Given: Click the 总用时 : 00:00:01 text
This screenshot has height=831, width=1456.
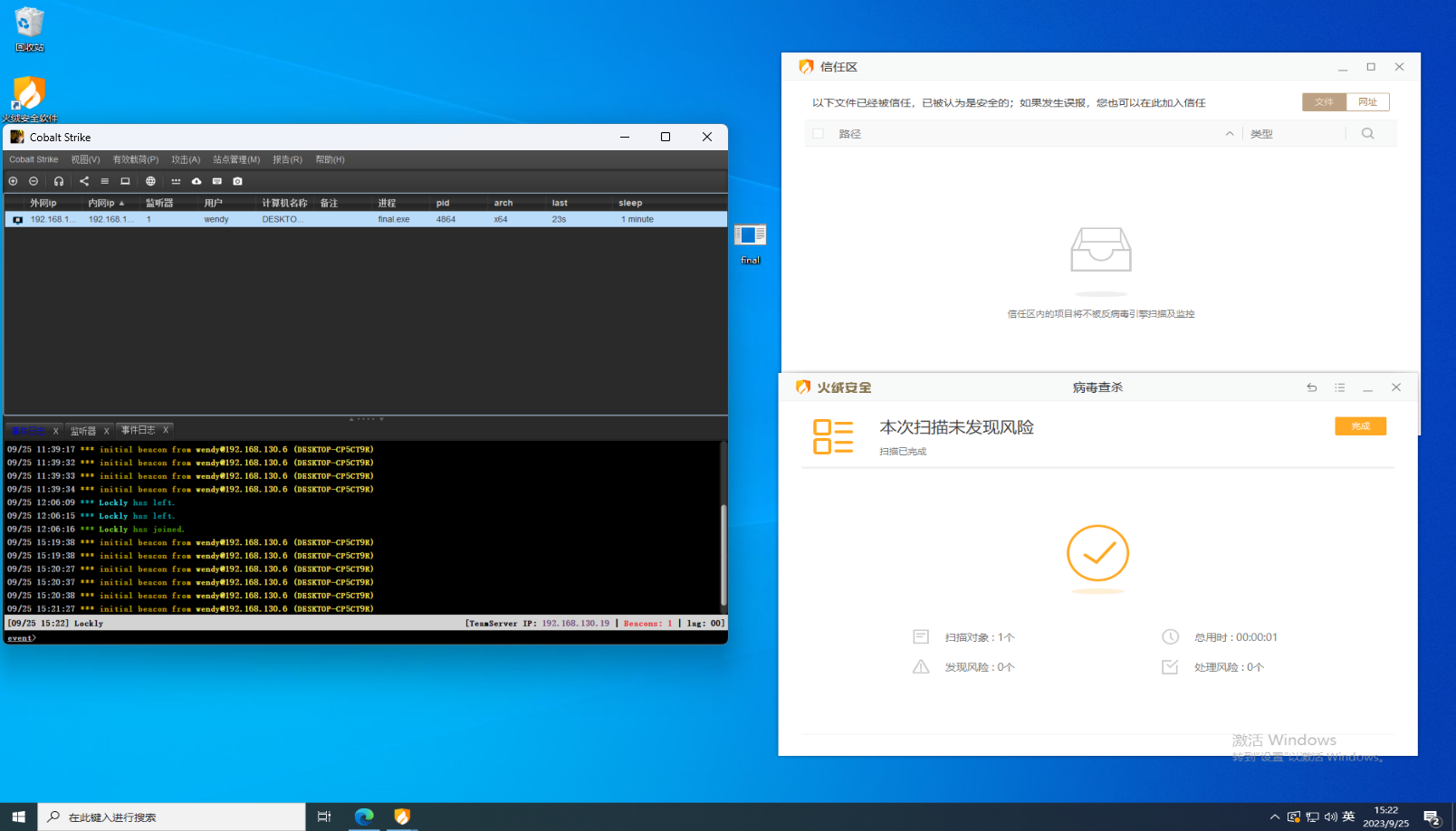Looking at the screenshot, I should tap(1235, 637).
